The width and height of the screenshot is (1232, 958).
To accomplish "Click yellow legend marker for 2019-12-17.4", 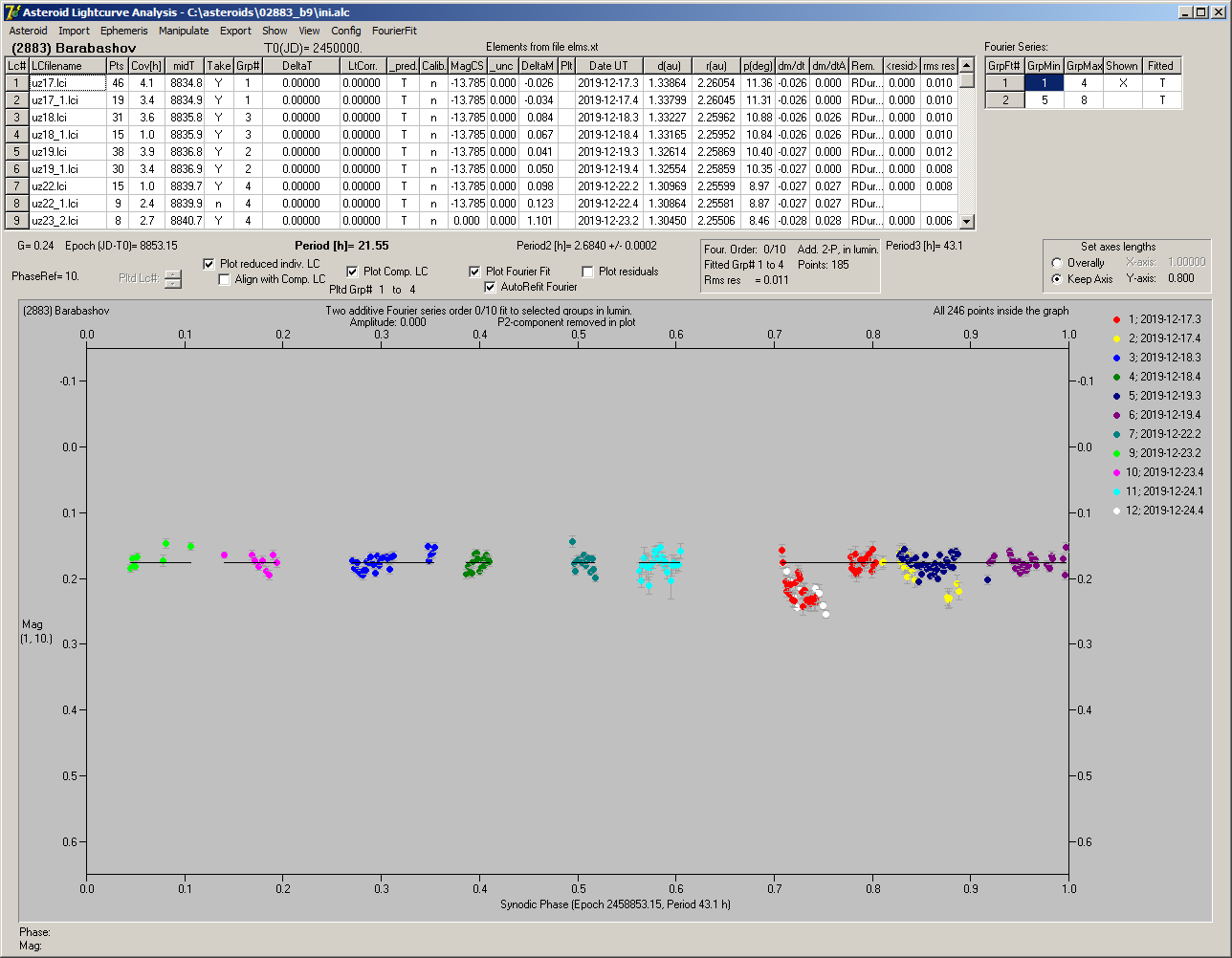I will point(1116,338).
